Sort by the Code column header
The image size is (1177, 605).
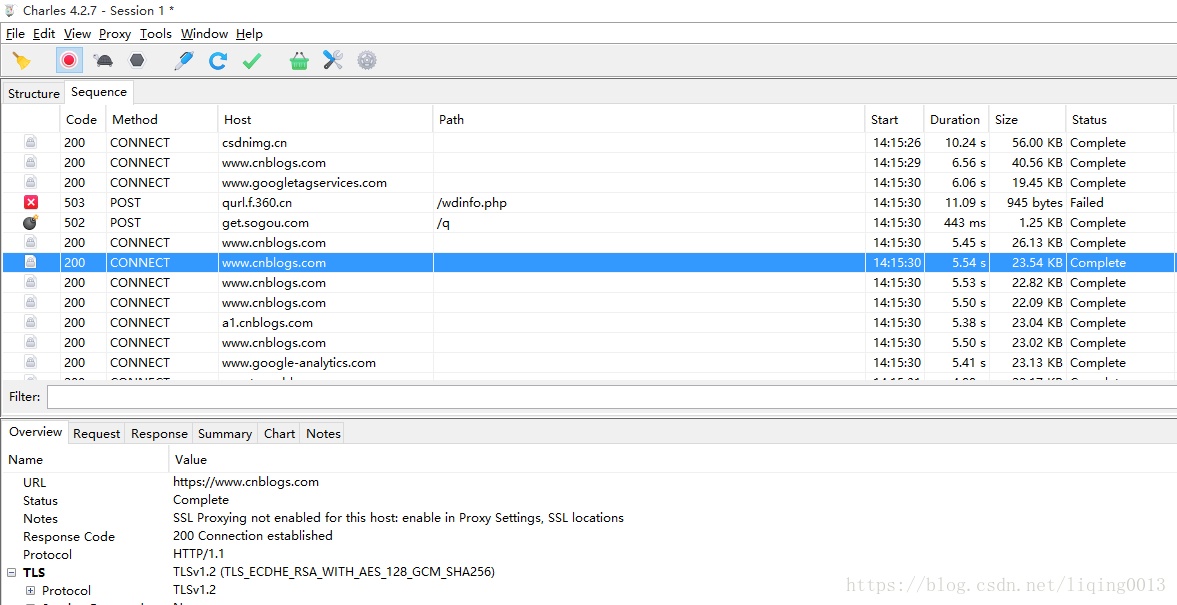click(x=83, y=119)
